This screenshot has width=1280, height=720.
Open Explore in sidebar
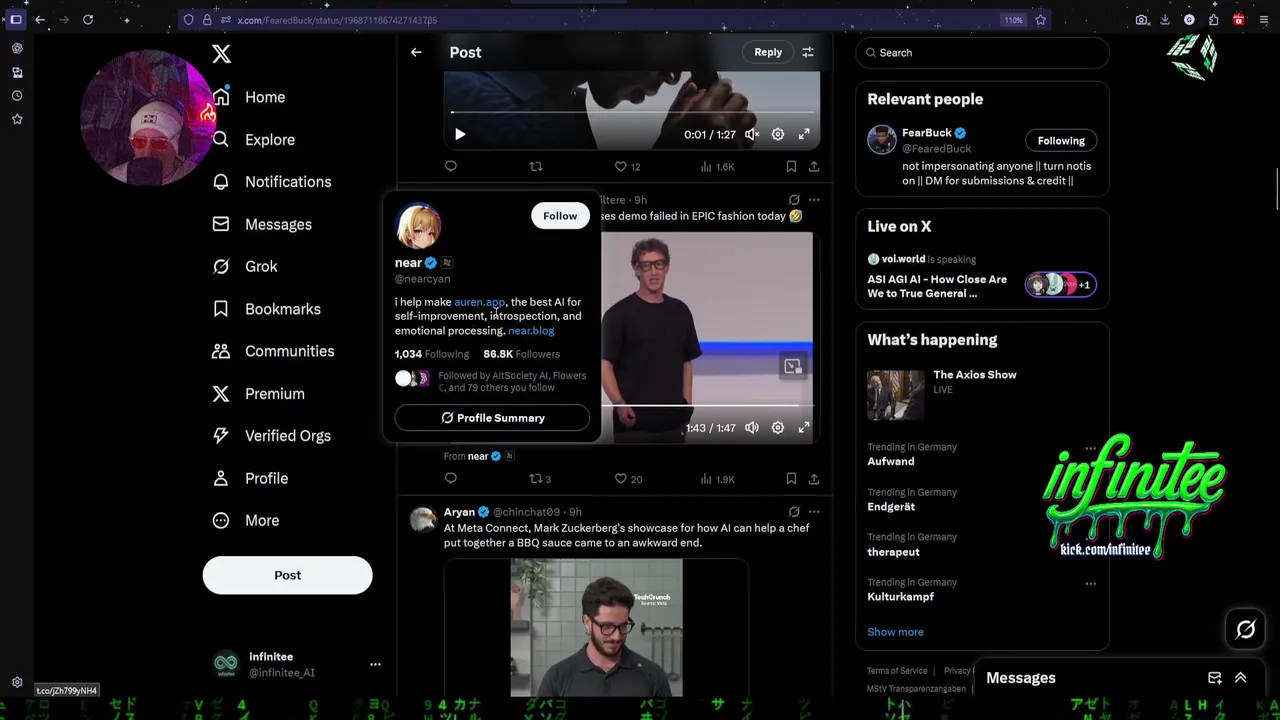click(x=253, y=140)
